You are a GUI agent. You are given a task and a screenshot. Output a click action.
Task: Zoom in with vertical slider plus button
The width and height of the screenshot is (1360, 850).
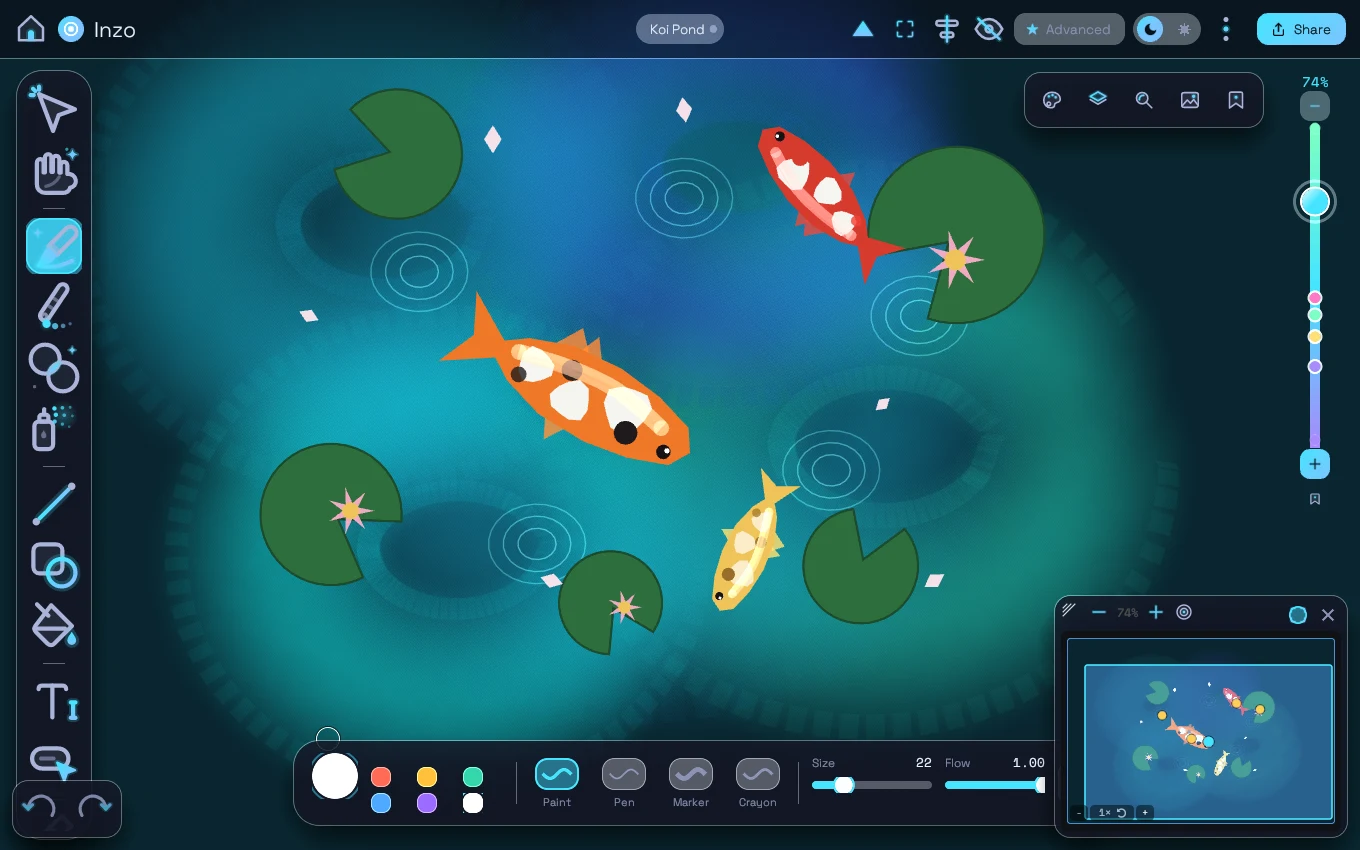point(1315,464)
